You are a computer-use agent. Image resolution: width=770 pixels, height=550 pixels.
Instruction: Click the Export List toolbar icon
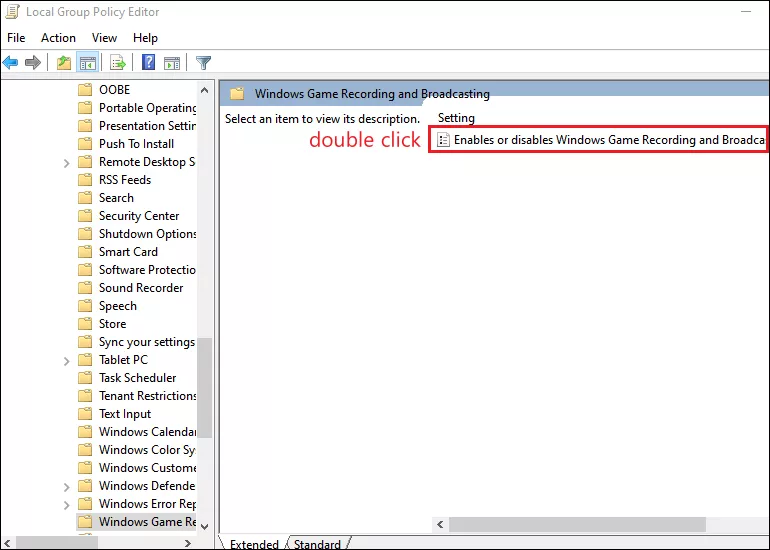pyautogui.click(x=118, y=63)
